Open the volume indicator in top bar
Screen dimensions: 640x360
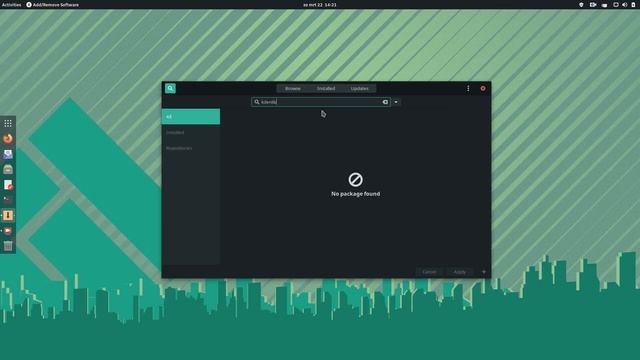[x=624, y=5]
